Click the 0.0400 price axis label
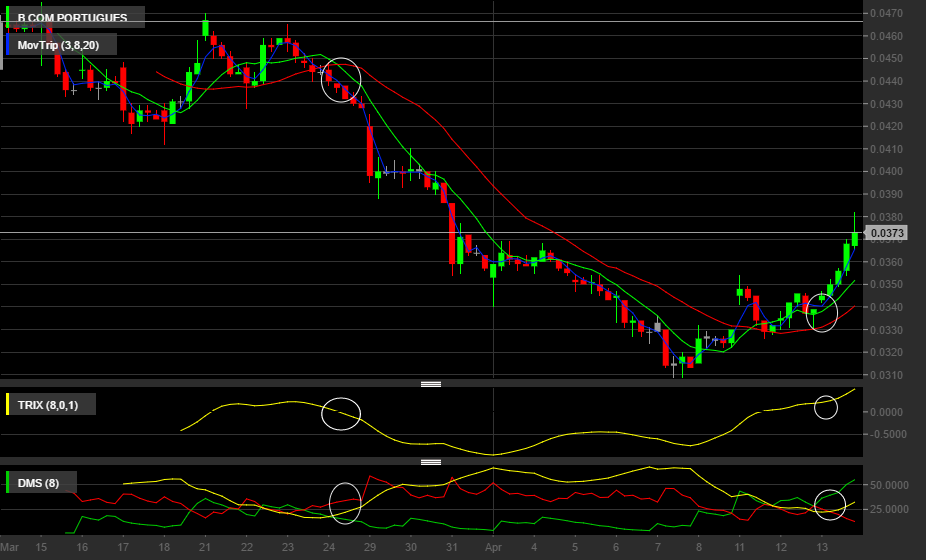926x560 pixels. (886, 171)
